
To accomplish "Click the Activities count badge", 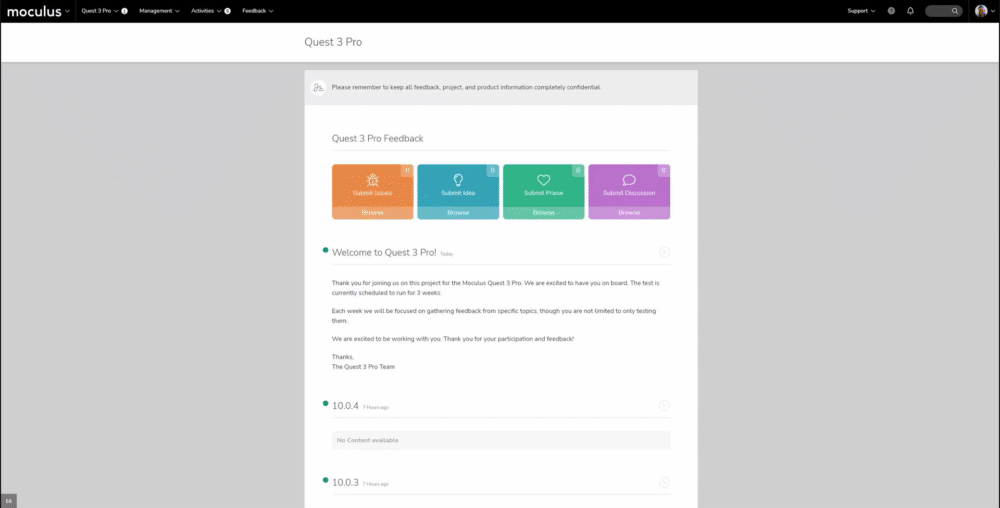I will pyautogui.click(x=227, y=11).
